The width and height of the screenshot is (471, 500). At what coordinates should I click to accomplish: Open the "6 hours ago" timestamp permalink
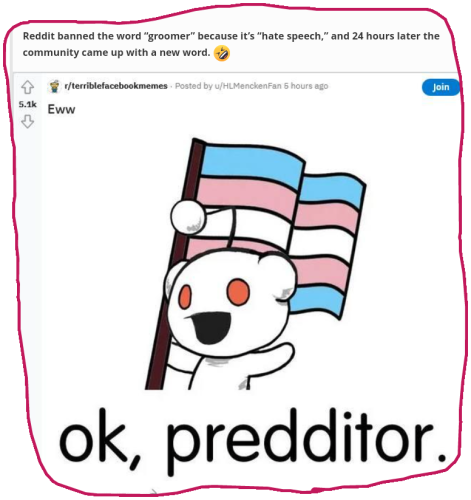306,86
